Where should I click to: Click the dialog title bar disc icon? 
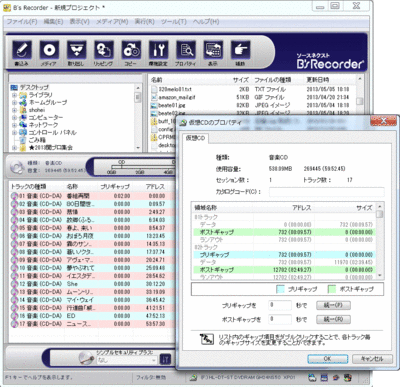(183, 123)
